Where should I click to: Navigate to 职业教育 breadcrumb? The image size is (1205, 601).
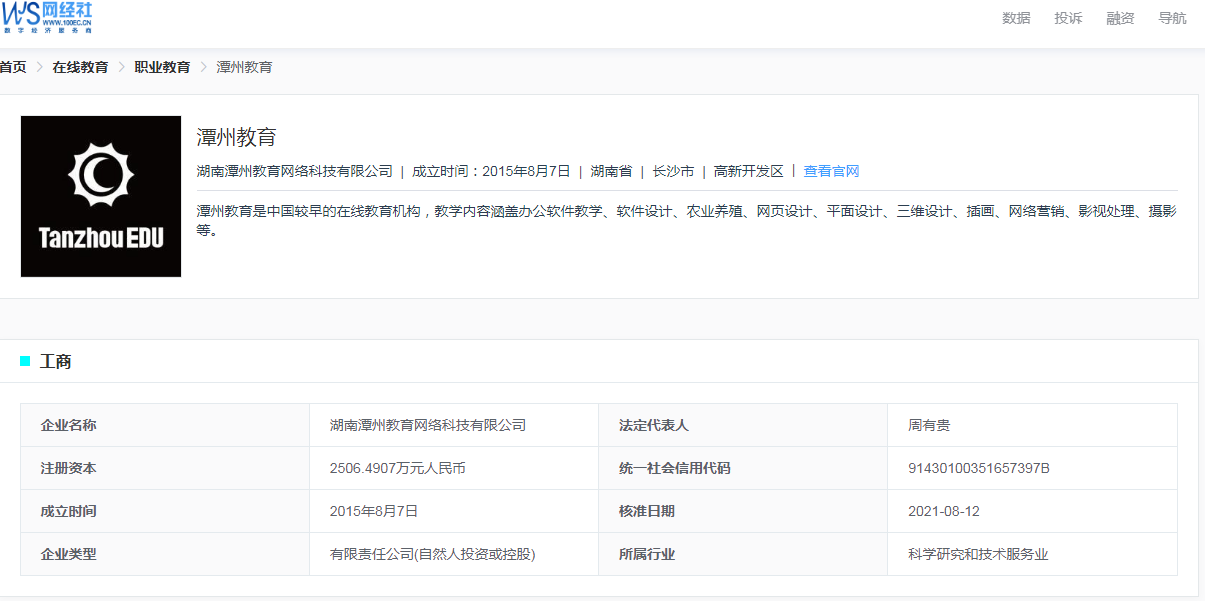[162, 67]
